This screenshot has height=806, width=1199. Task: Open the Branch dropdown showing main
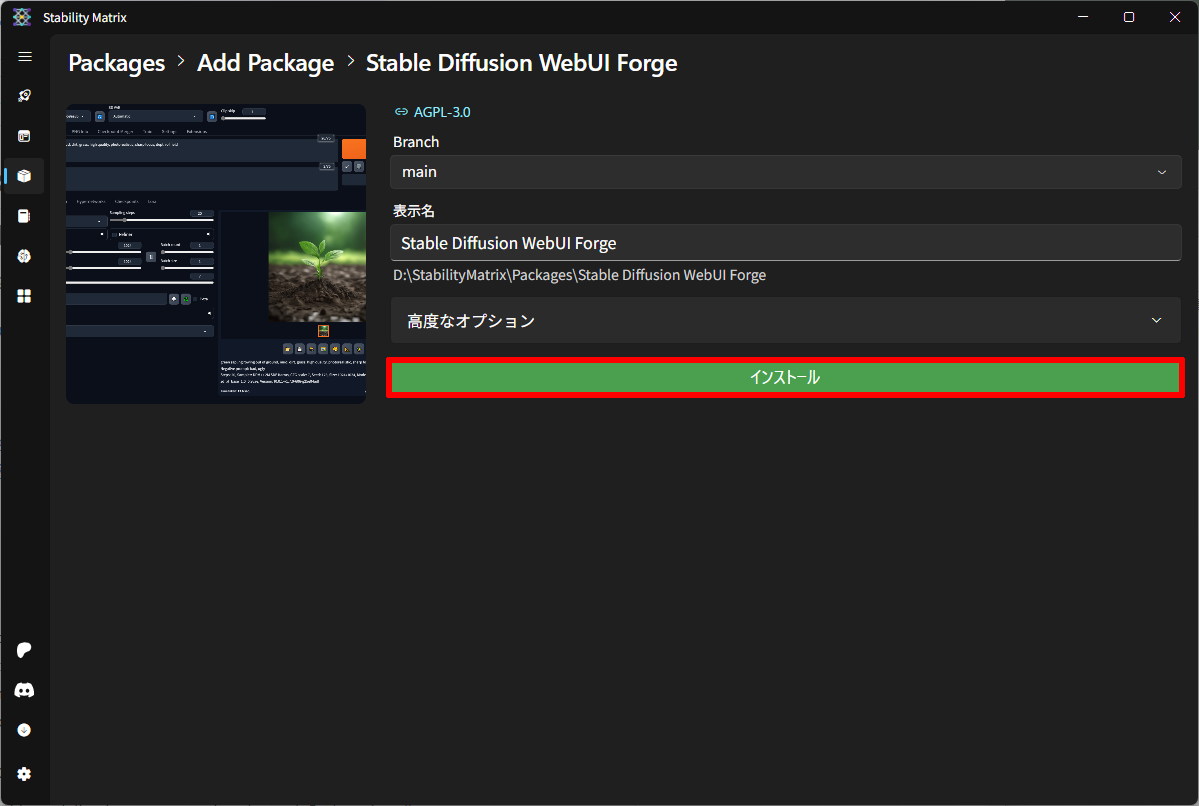(785, 172)
